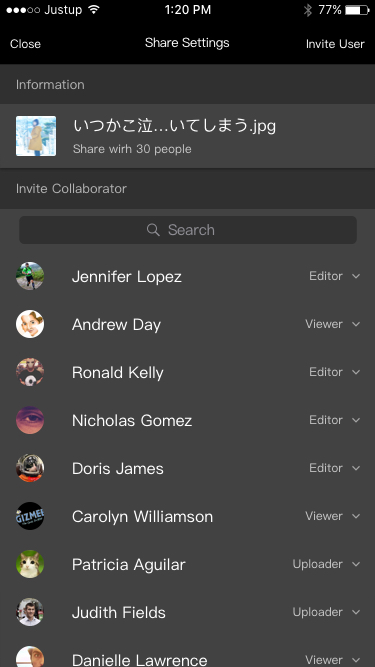Open Danielle Lawrence's avatar
Viewport: 375px width, 667px height.
(30, 656)
